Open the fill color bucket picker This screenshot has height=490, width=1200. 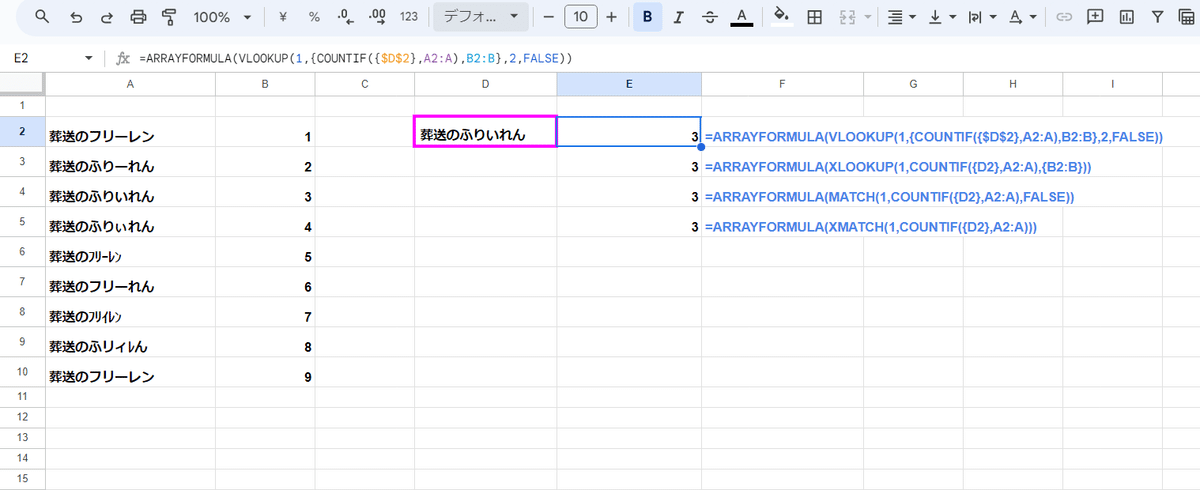[x=782, y=17]
